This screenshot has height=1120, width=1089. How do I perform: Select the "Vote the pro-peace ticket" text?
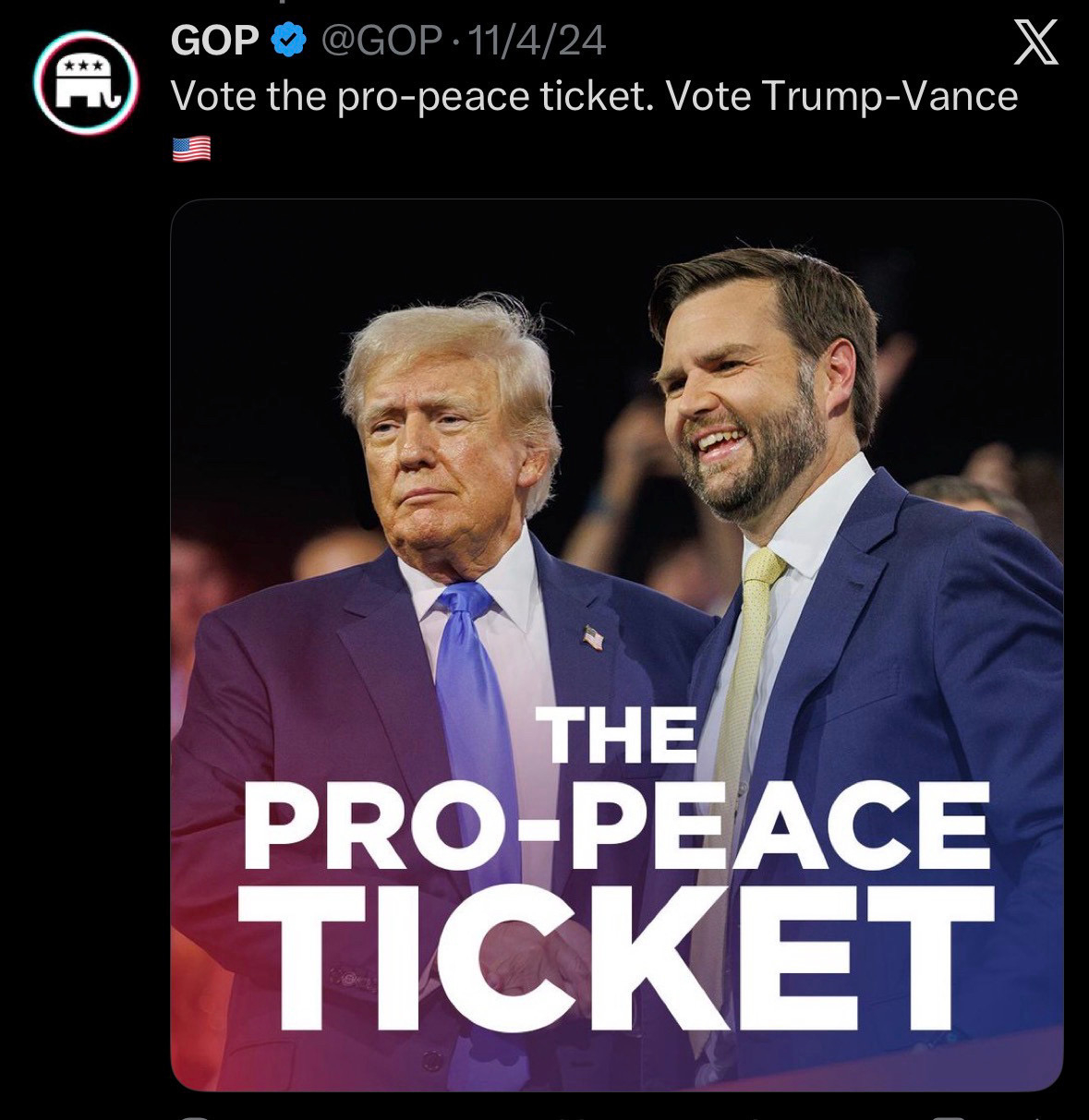point(413,96)
